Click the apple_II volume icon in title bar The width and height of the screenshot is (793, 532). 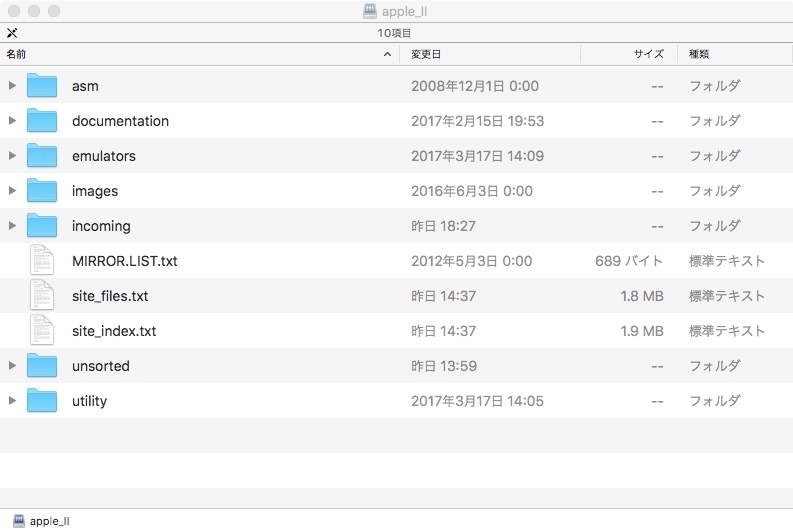pos(370,12)
